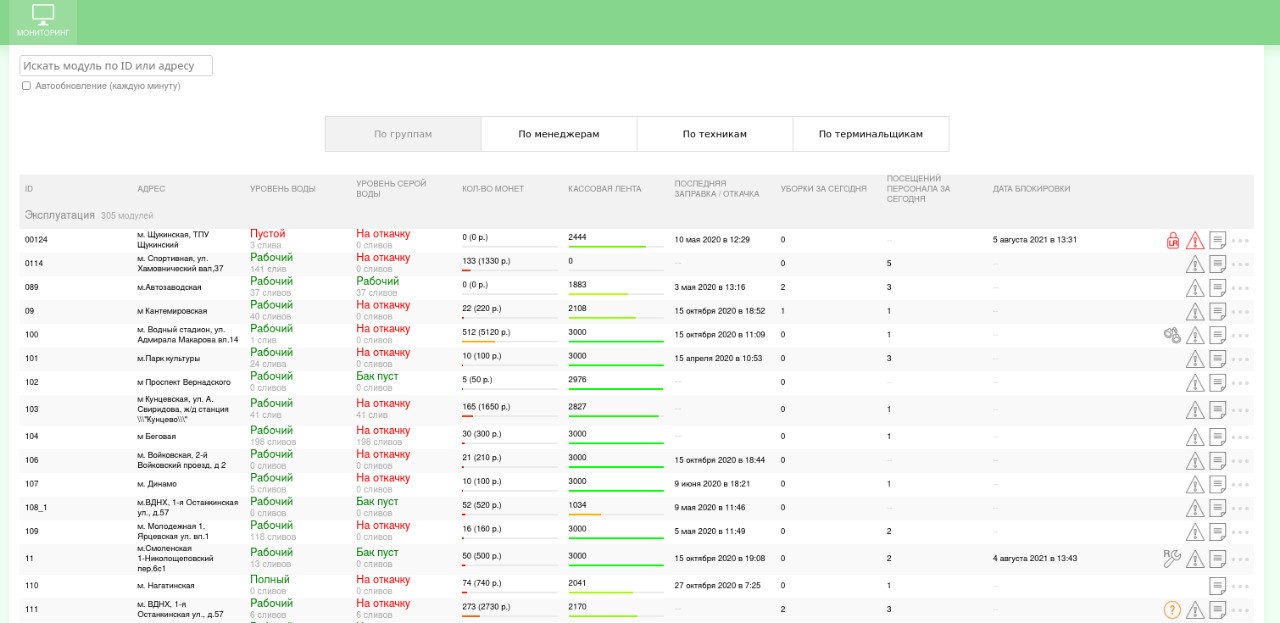Open notes icon for module 0114
This screenshot has height=623, width=1280.
1218,263
